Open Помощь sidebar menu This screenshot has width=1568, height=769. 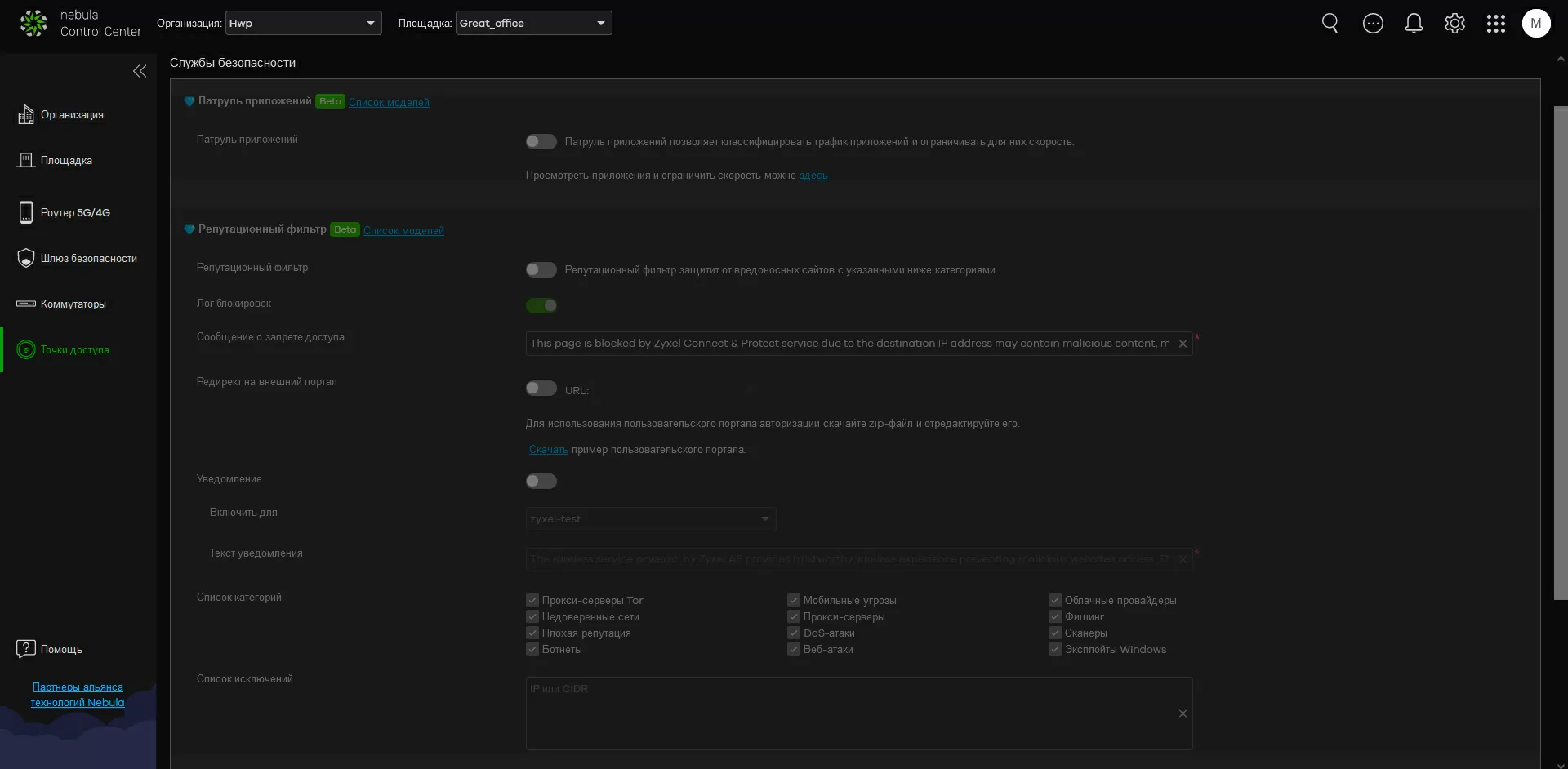pyautogui.click(x=78, y=649)
